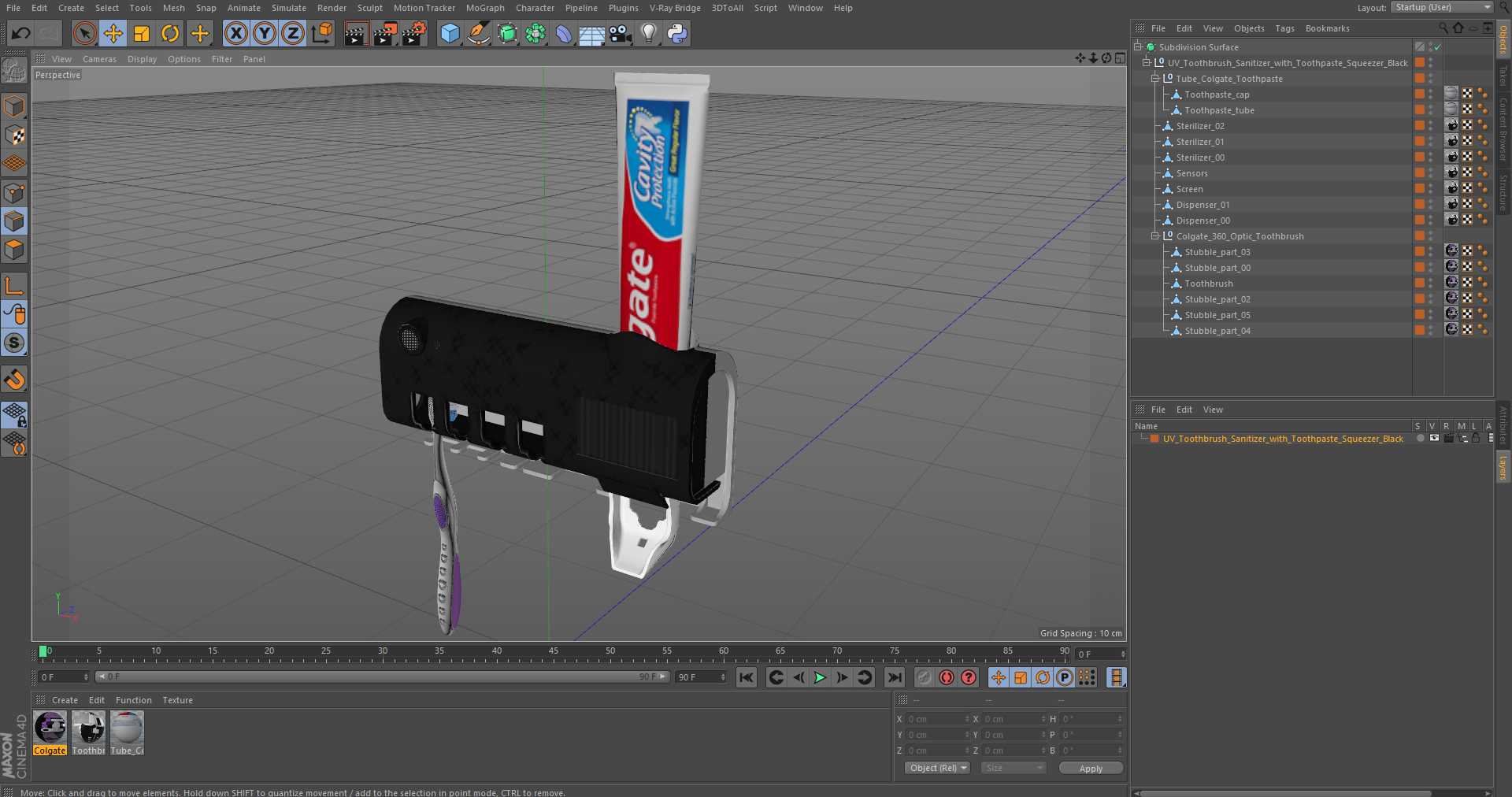Click the X position input field

[x=937, y=719]
